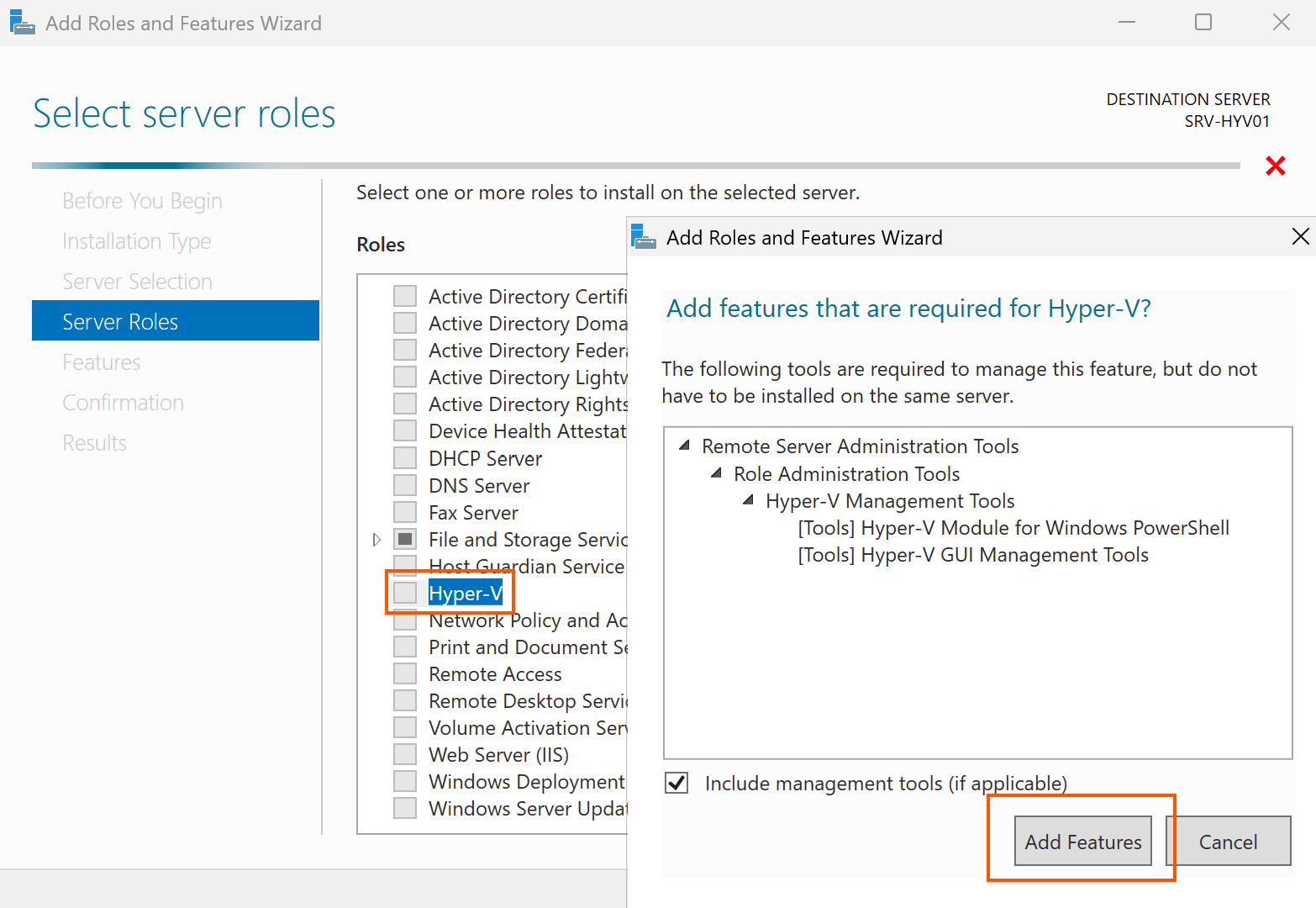The image size is (1316, 908).
Task: Minimize the main wizard window
Action: coord(1127,23)
